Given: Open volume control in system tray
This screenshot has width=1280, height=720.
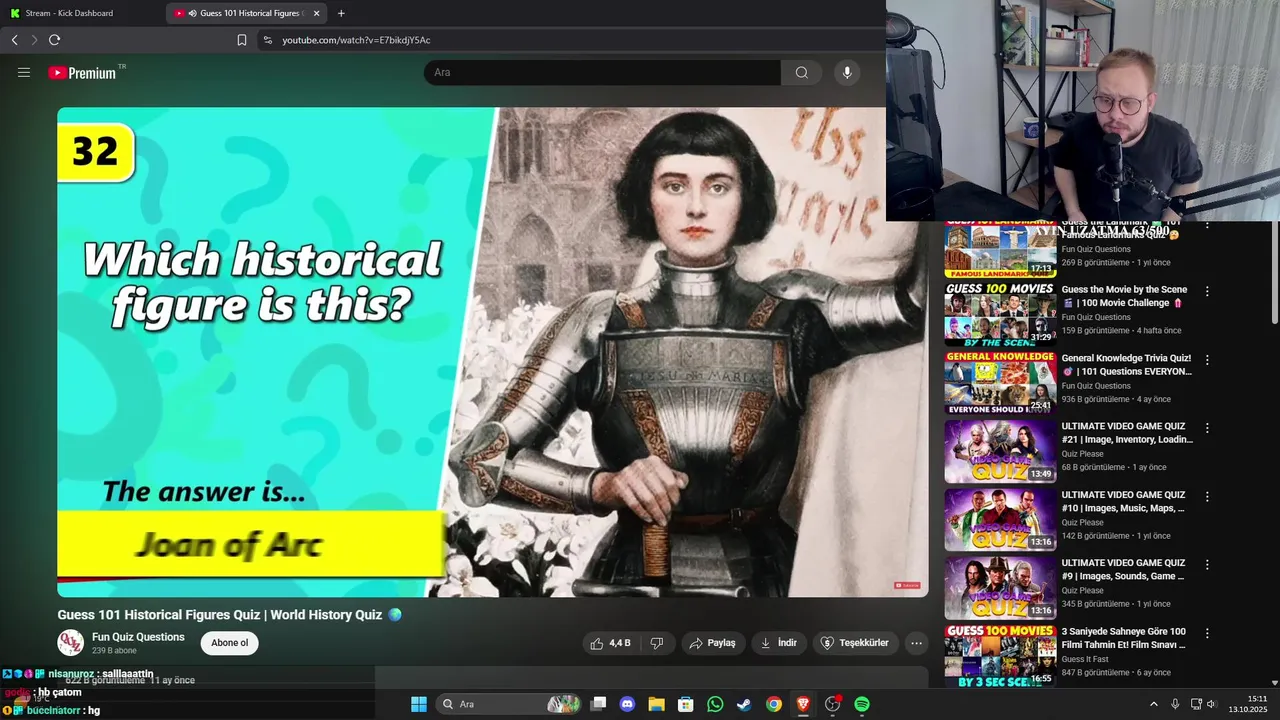Looking at the screenshot, I should [1211, 704].
